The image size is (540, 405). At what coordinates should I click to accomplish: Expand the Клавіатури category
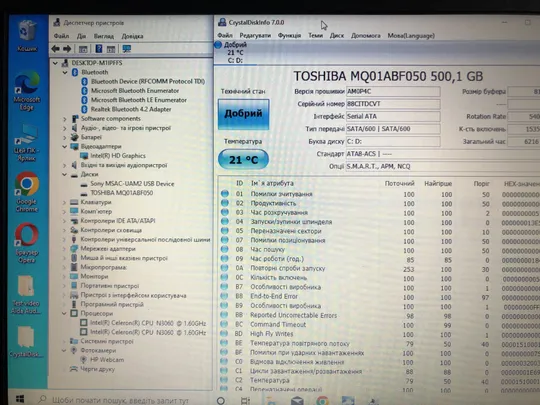click(64, 202)
